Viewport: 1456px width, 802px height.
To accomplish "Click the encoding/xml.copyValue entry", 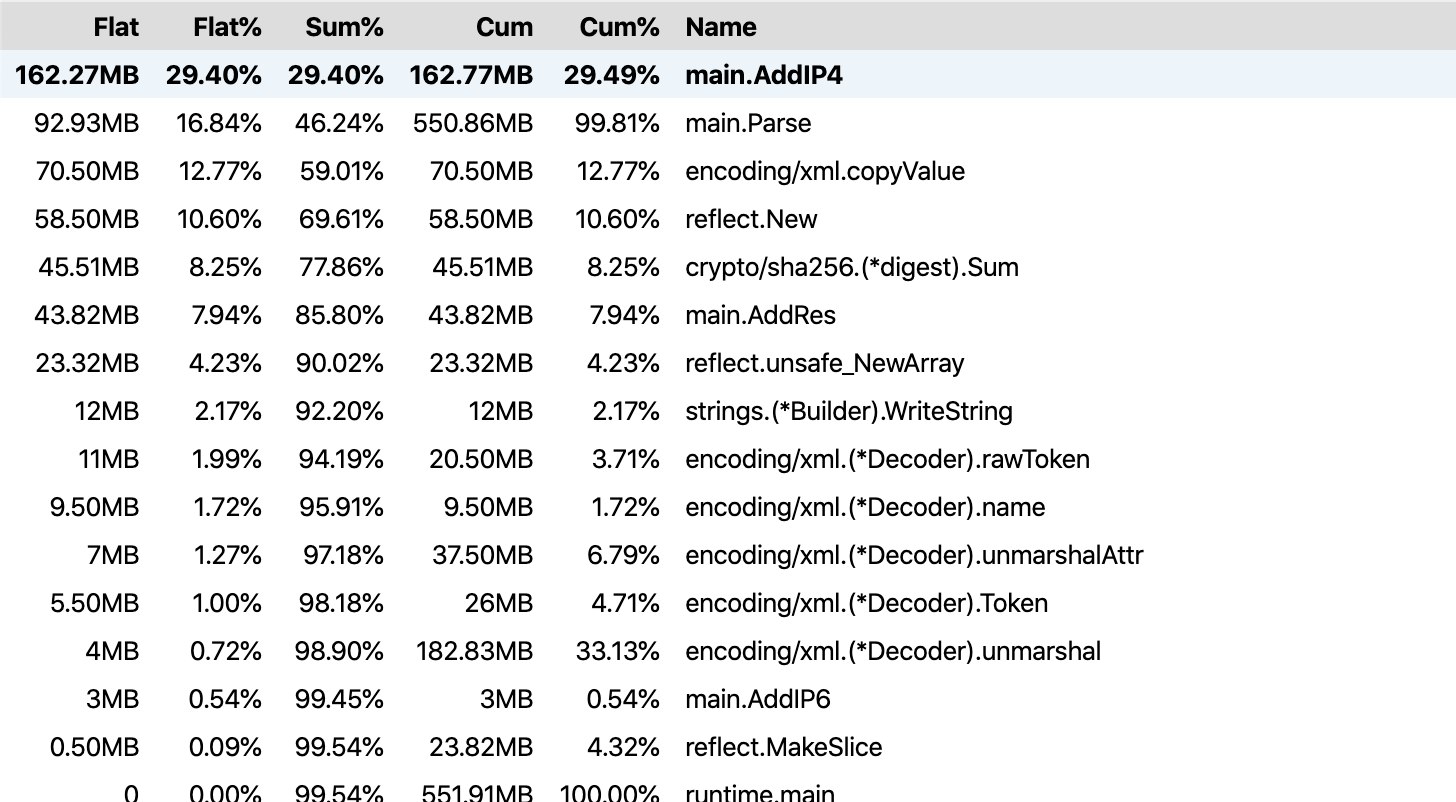I will click(728, 171).
